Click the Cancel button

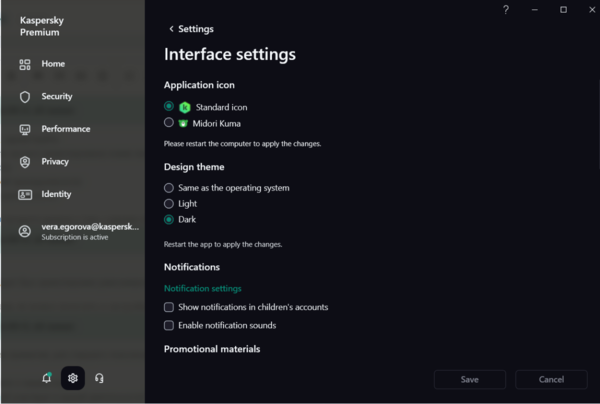(551, 380)
